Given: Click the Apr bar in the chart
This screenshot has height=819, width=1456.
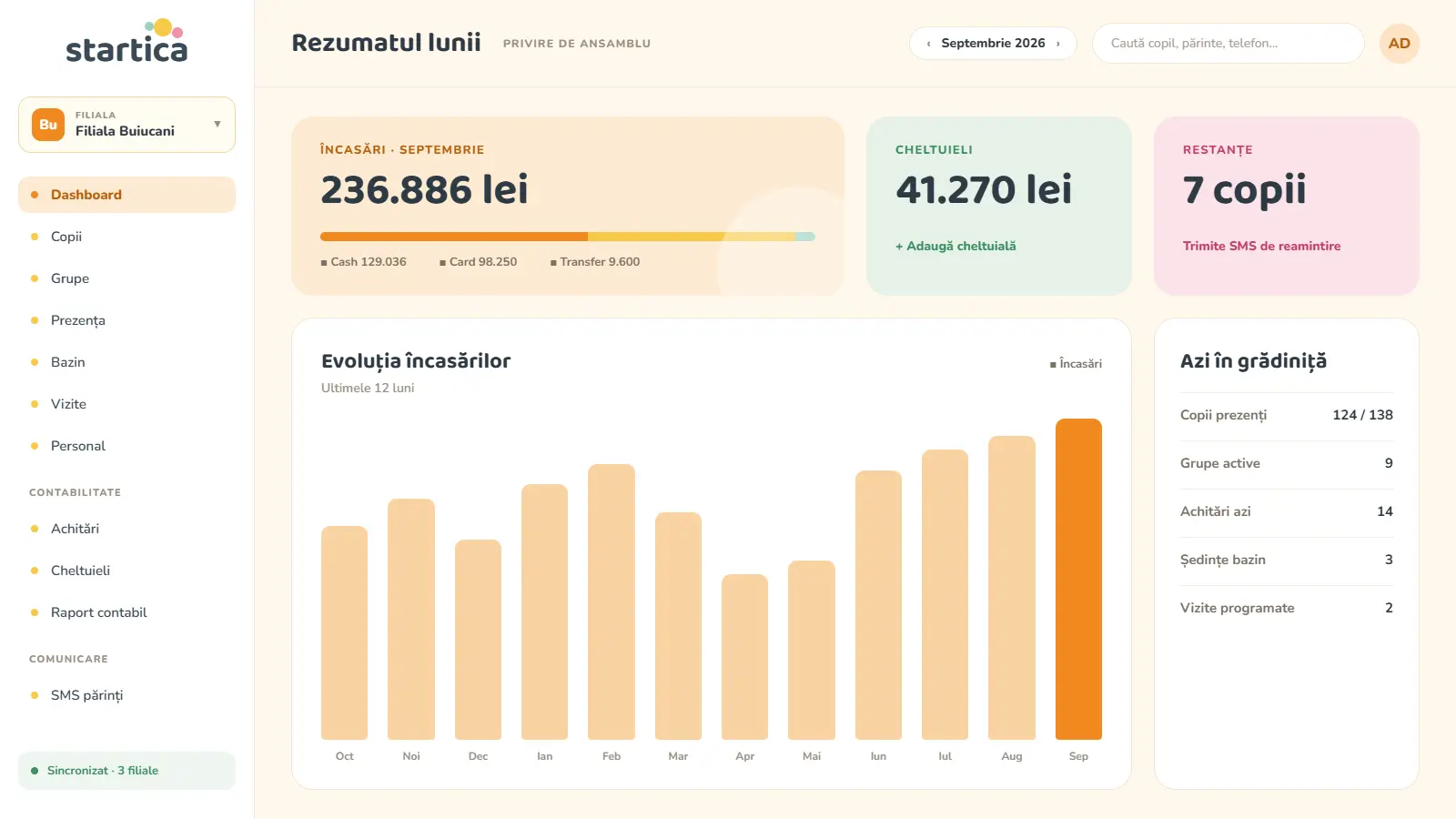Looking at the screenshot, I should (744, 657).
